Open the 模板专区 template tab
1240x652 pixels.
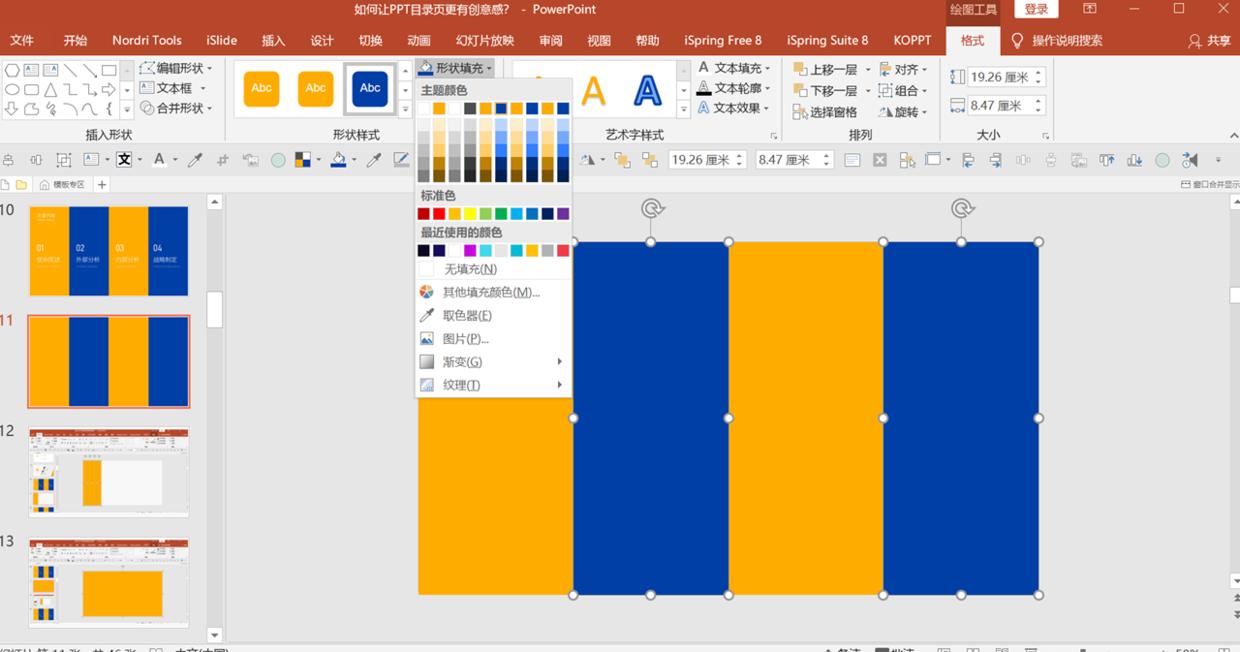[x=62, y=184]
